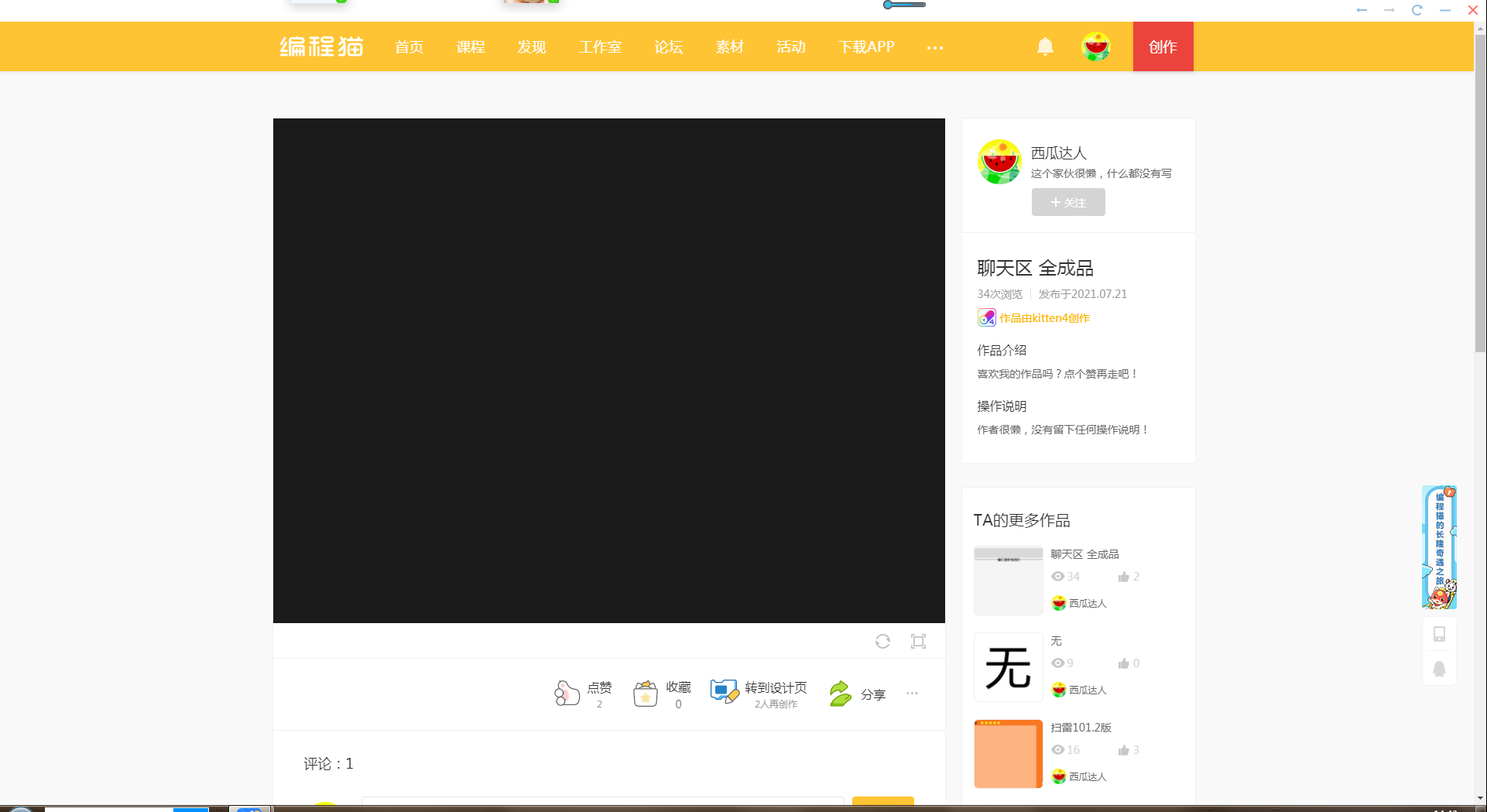1487x812 pixels.
Task: Click the 34次浏览 text
Action: (999, 294)
